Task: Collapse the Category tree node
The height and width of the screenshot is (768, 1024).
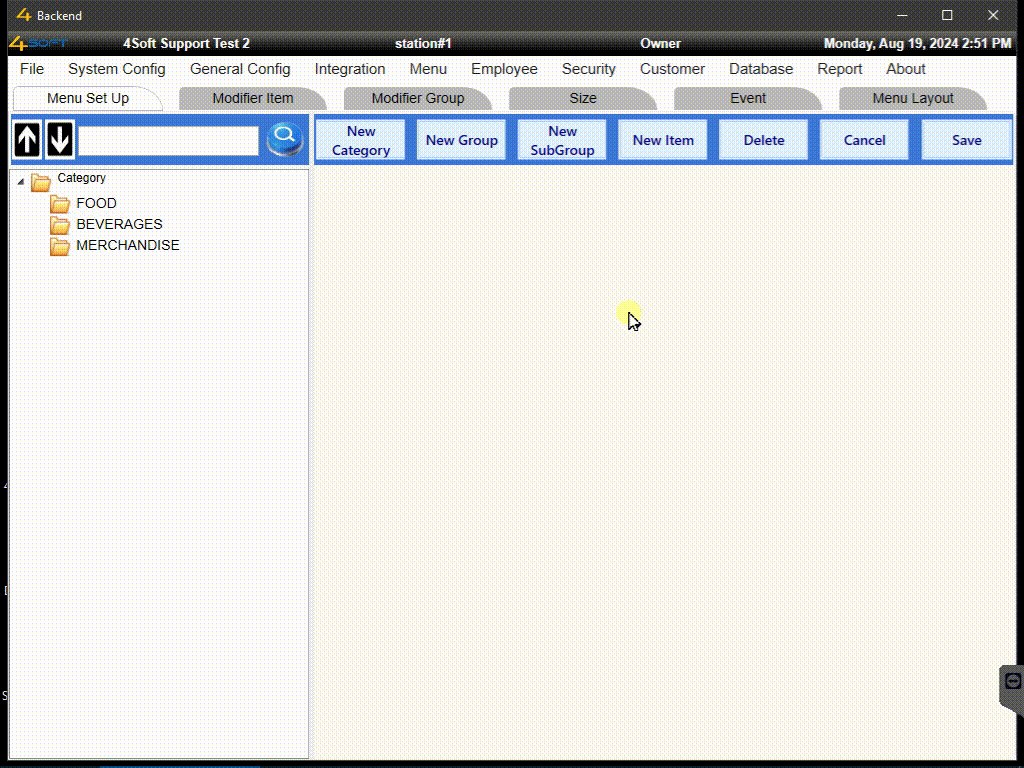Action: pos(20,182)
